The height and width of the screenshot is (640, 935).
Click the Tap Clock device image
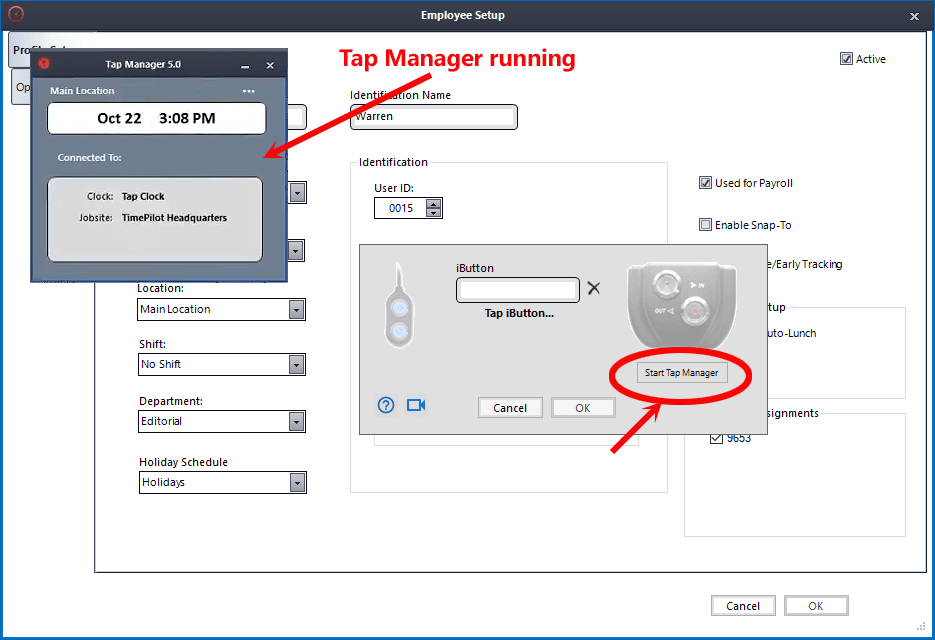coord(682,304)
